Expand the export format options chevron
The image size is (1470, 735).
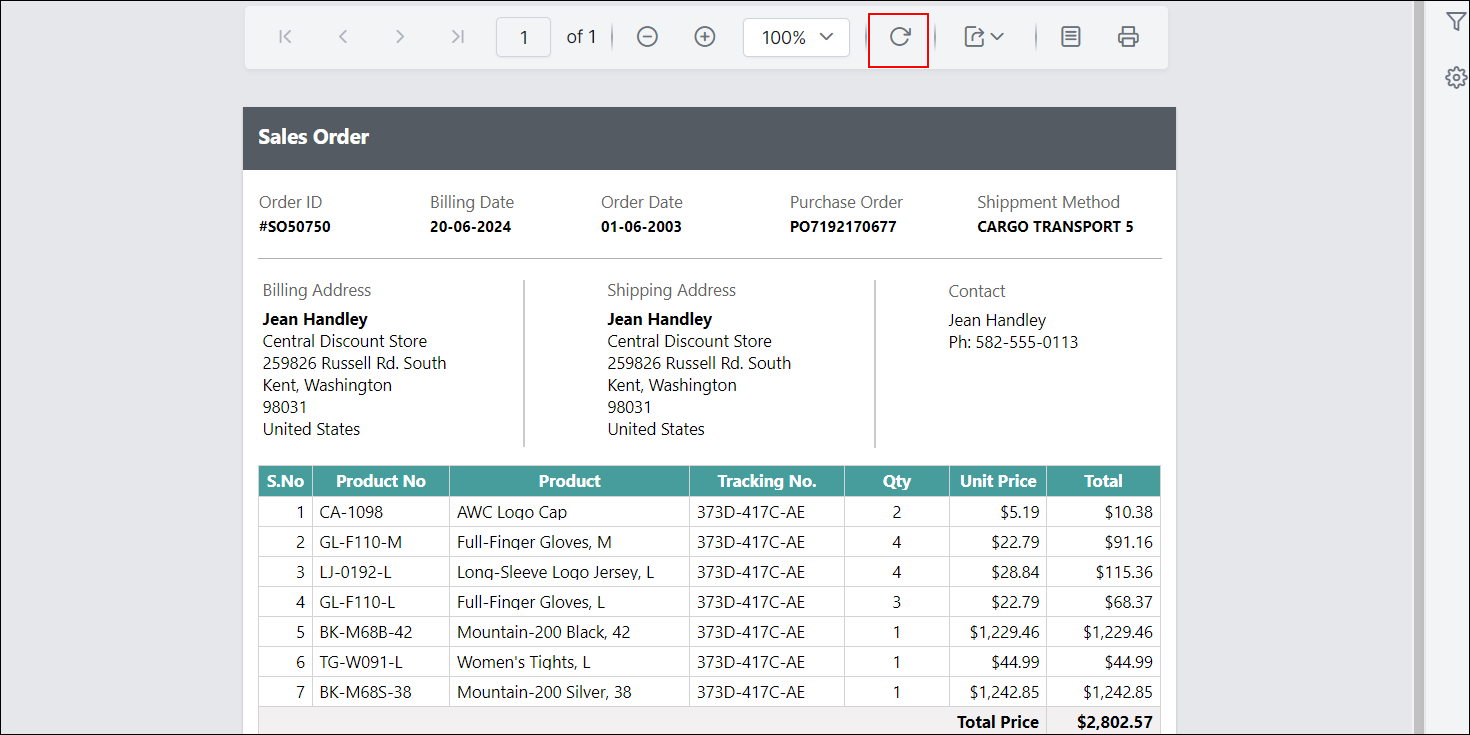tap(996, 36)
